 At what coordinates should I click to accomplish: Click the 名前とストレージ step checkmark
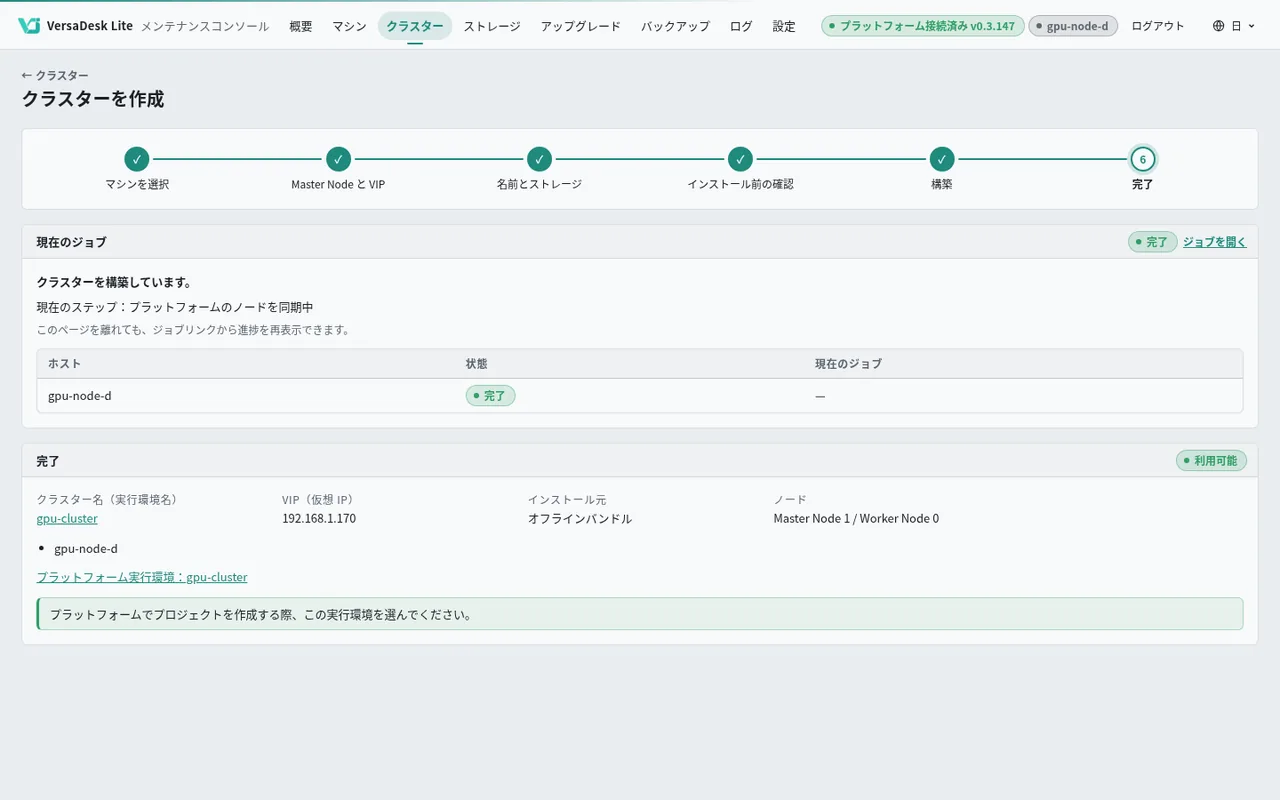click(539, 159)
